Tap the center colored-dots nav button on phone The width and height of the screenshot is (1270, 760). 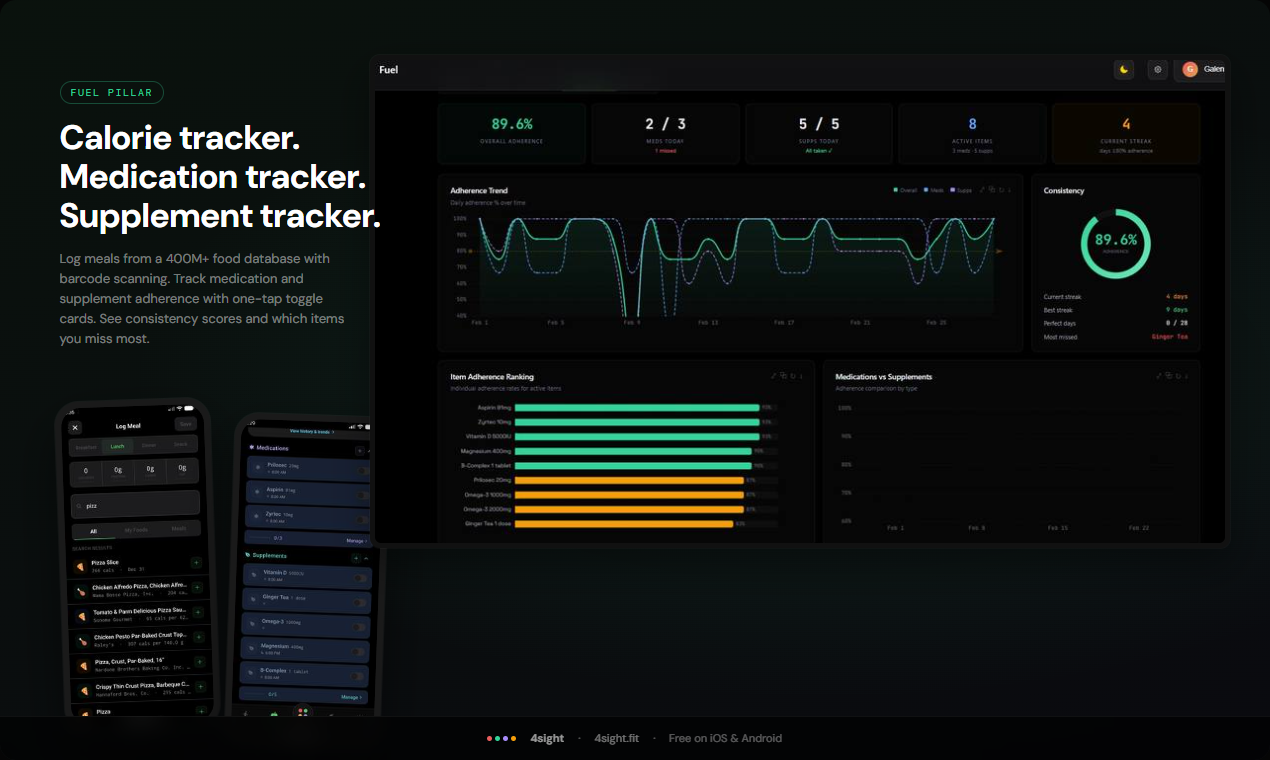point(302,712)
